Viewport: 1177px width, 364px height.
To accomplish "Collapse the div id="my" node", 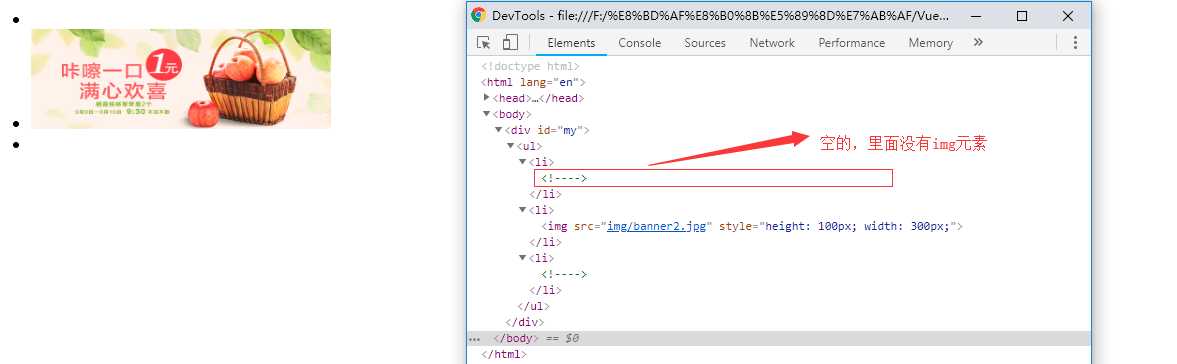I will click(499, 130).
